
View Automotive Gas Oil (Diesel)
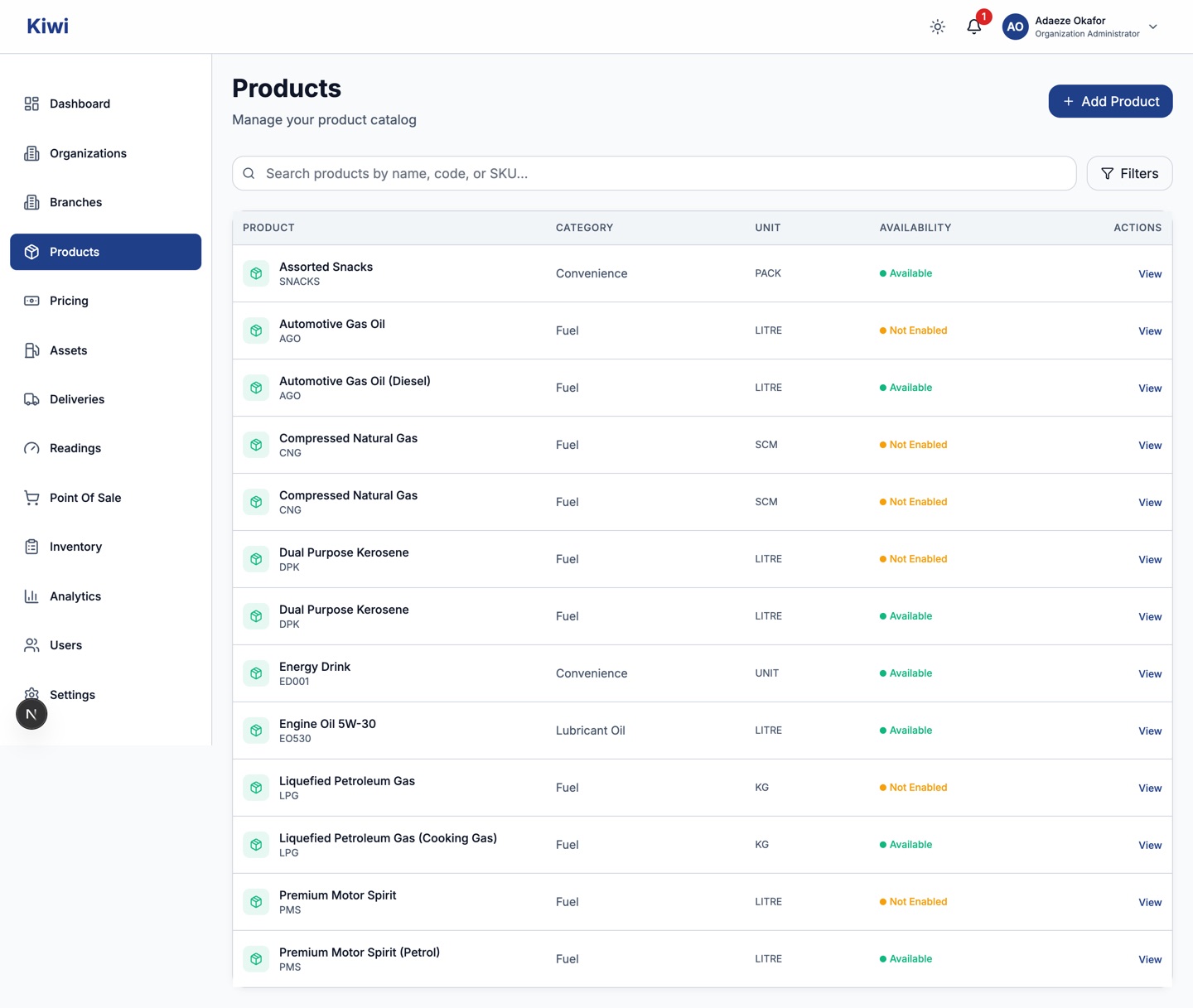point(1150,388)
